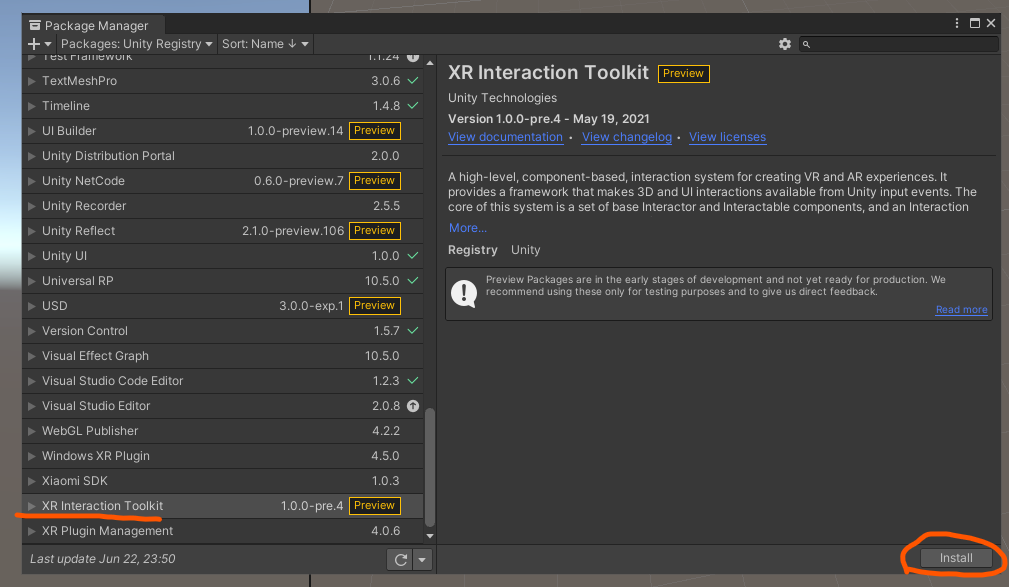This screenshot has width=1009, height=587.
Task: Click the package list scroll-down arrow
Action: click(x=430, y=536)
